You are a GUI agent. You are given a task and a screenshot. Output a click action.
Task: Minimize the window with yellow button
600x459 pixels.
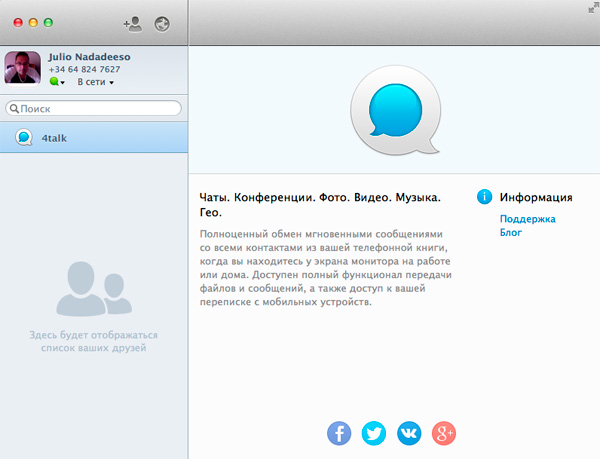pos(33,22)
